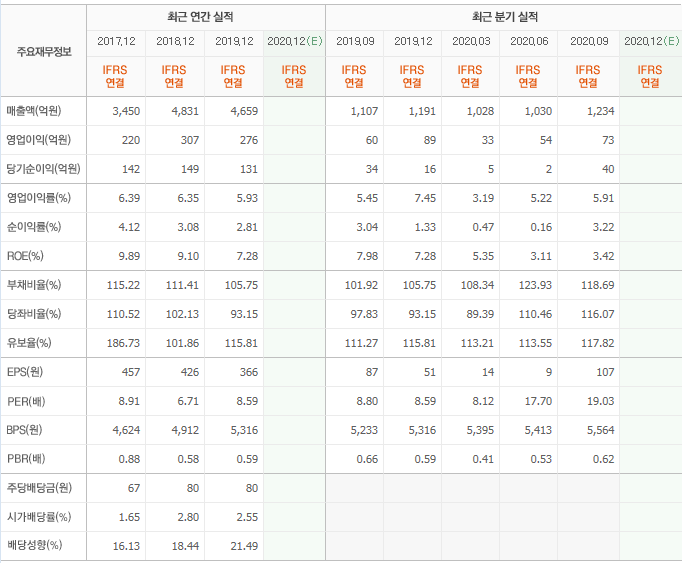The width and height of the screenshot is (685, 563).
Task: Click the operating profit value 307
Action: (190, 140)
